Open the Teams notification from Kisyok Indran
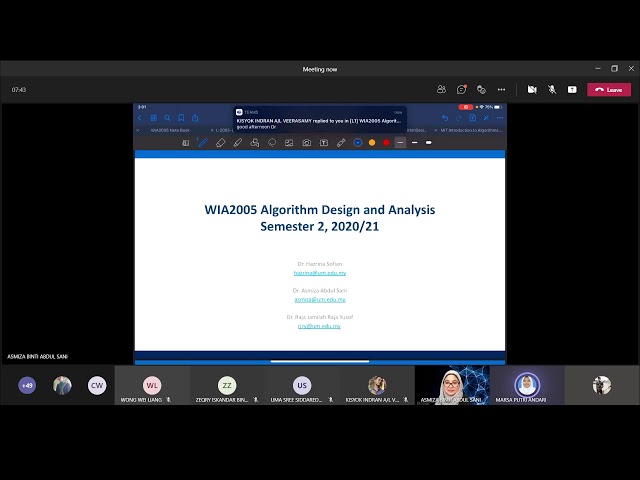Screen dimensions: 640x480 320,119
